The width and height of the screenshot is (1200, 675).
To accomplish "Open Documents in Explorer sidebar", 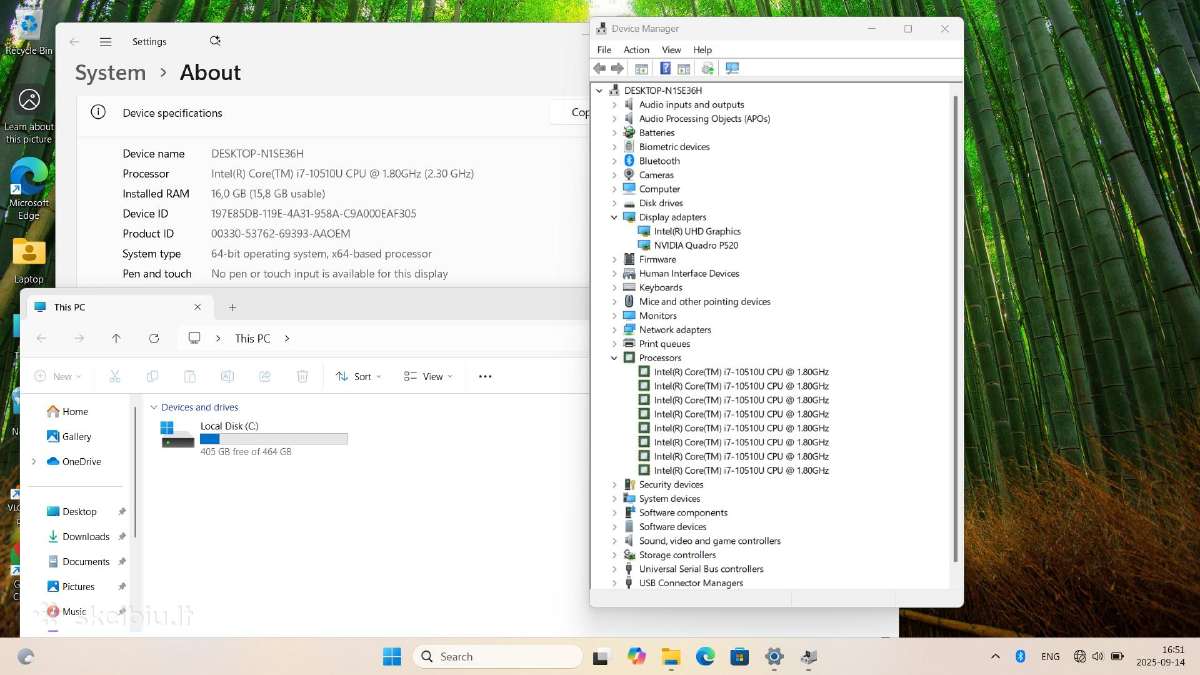I will 86,562.
